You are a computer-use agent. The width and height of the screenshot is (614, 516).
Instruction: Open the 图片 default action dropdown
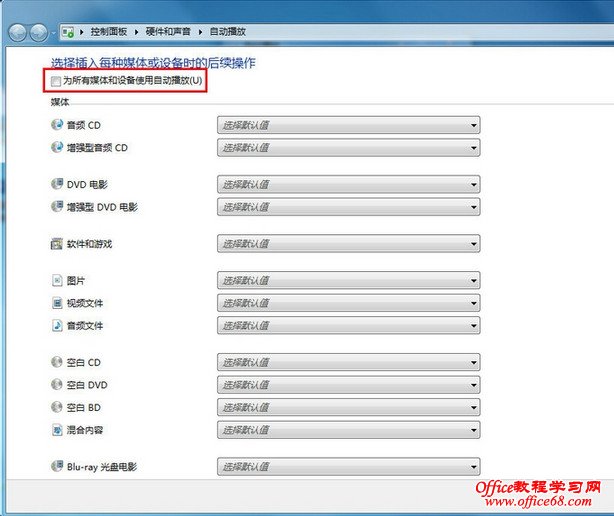349,281
